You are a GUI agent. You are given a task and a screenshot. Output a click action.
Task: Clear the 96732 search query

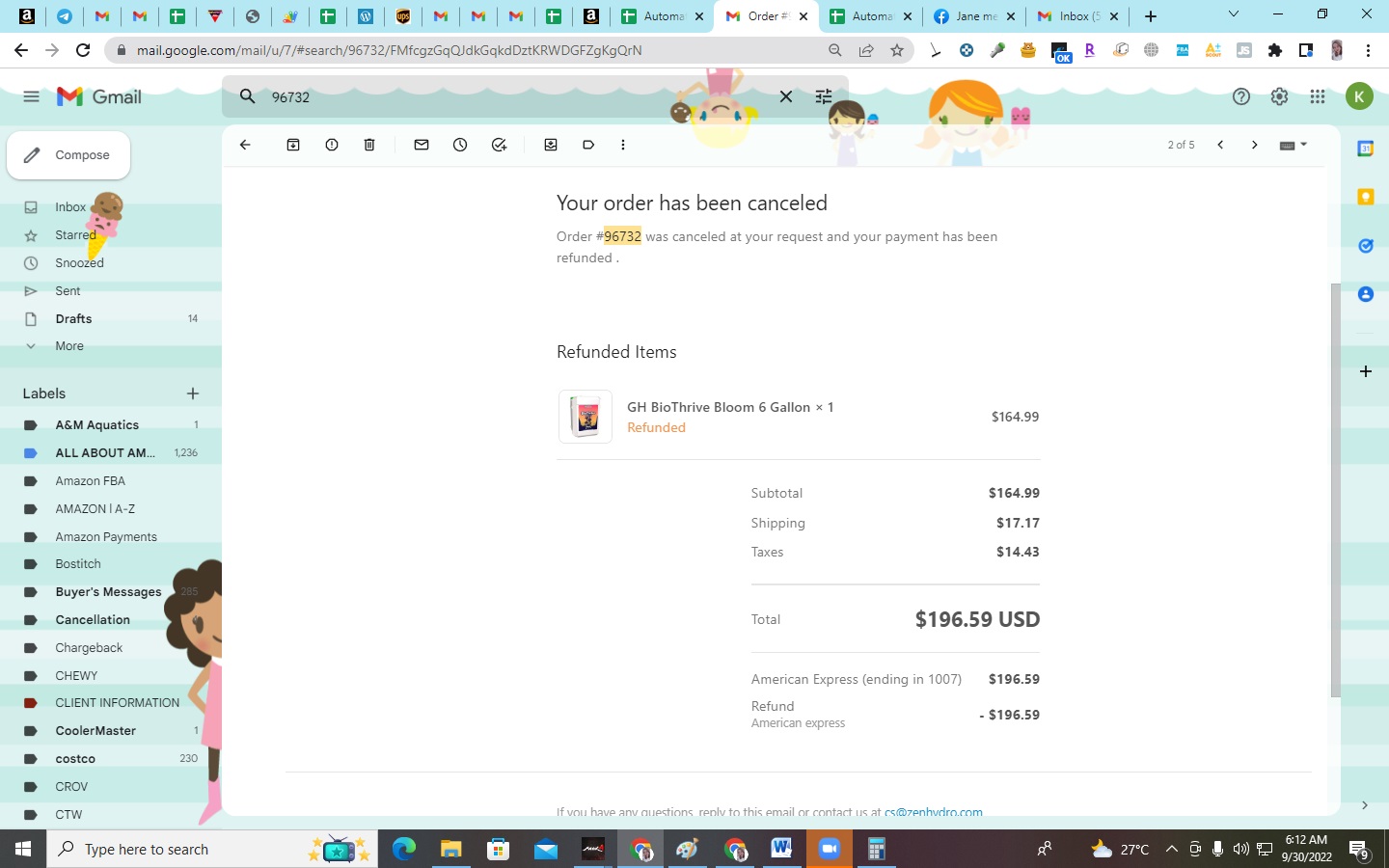click(x=786, y=96)
